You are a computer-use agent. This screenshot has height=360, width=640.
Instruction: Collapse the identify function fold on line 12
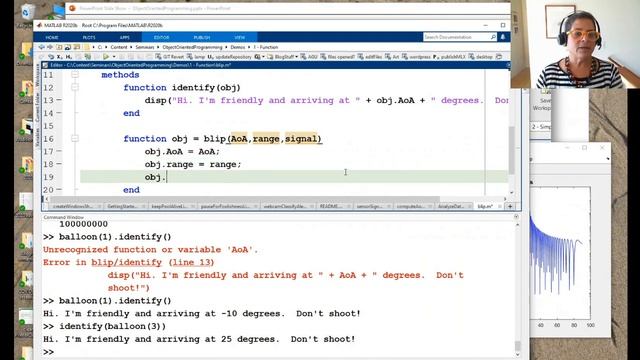click(x=75, y=87)
